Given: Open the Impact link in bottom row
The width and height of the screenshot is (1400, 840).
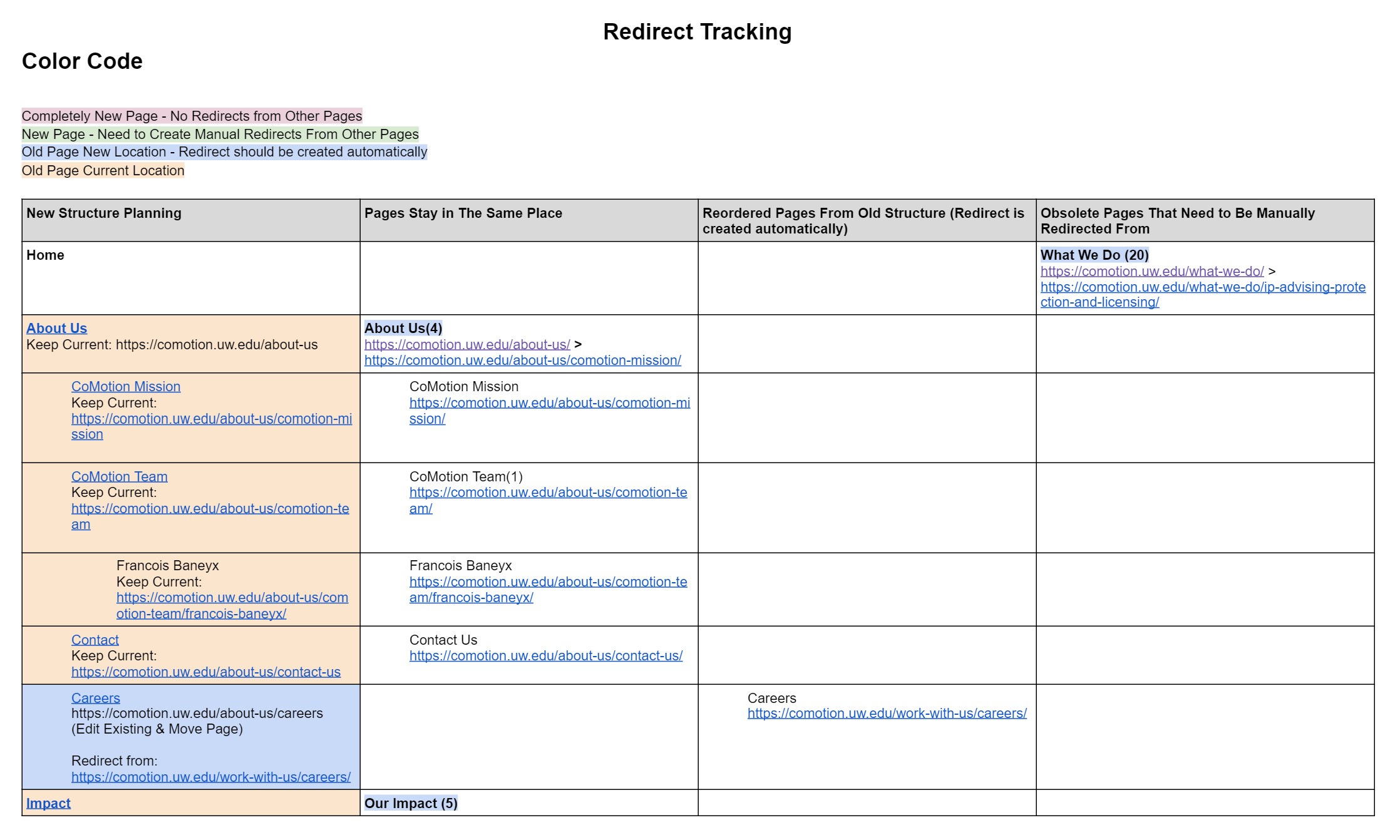Looking at the screenshot, I should pyautogui.click(x=48, y=803).
